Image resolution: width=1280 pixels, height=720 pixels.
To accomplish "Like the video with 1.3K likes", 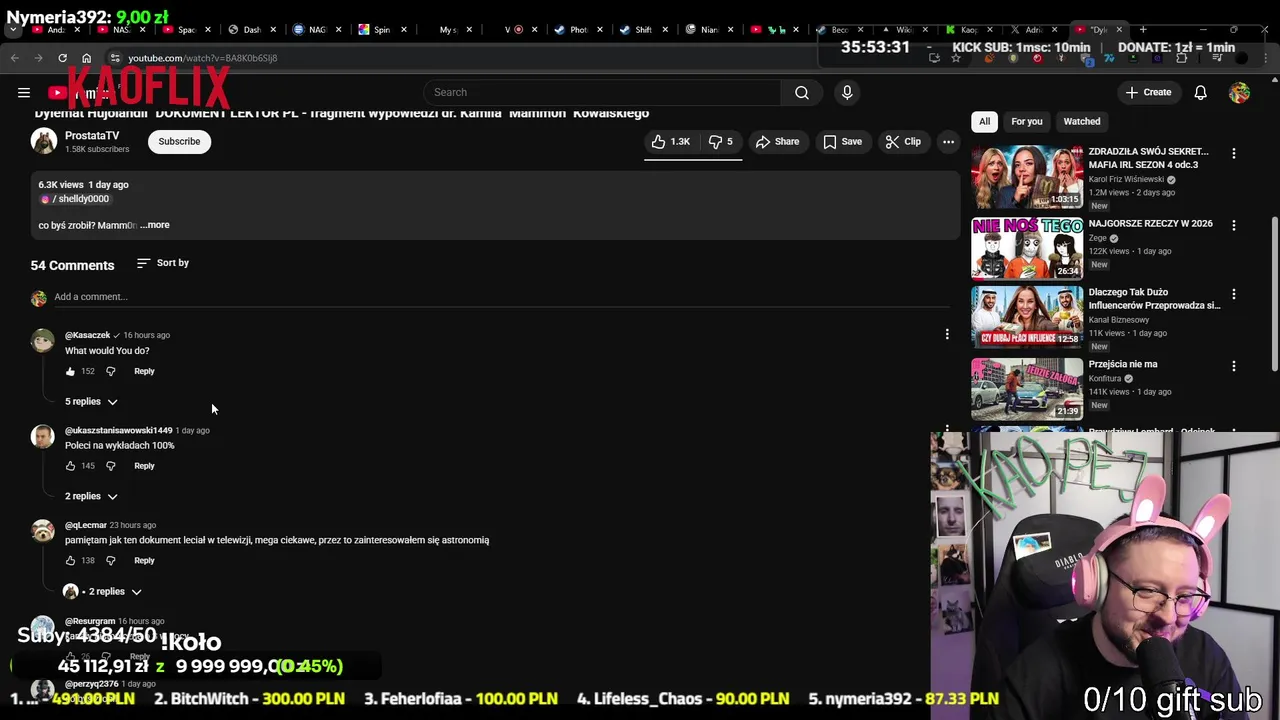I will tap(671, 142).
